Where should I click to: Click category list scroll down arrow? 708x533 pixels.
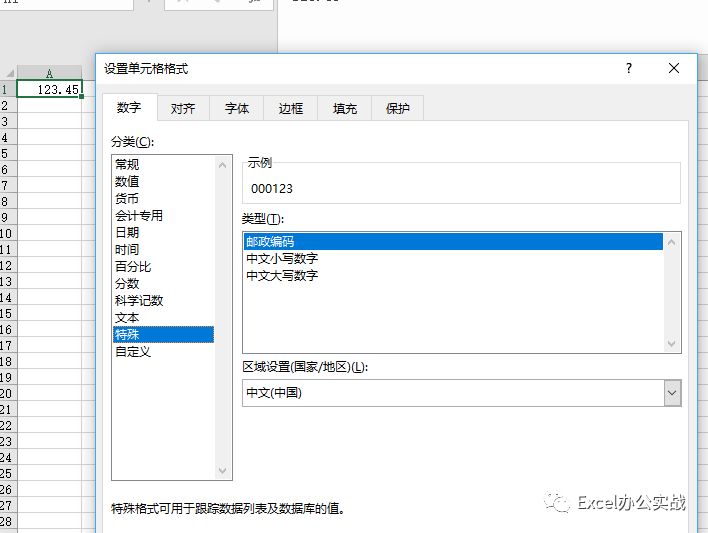(223, 471)
